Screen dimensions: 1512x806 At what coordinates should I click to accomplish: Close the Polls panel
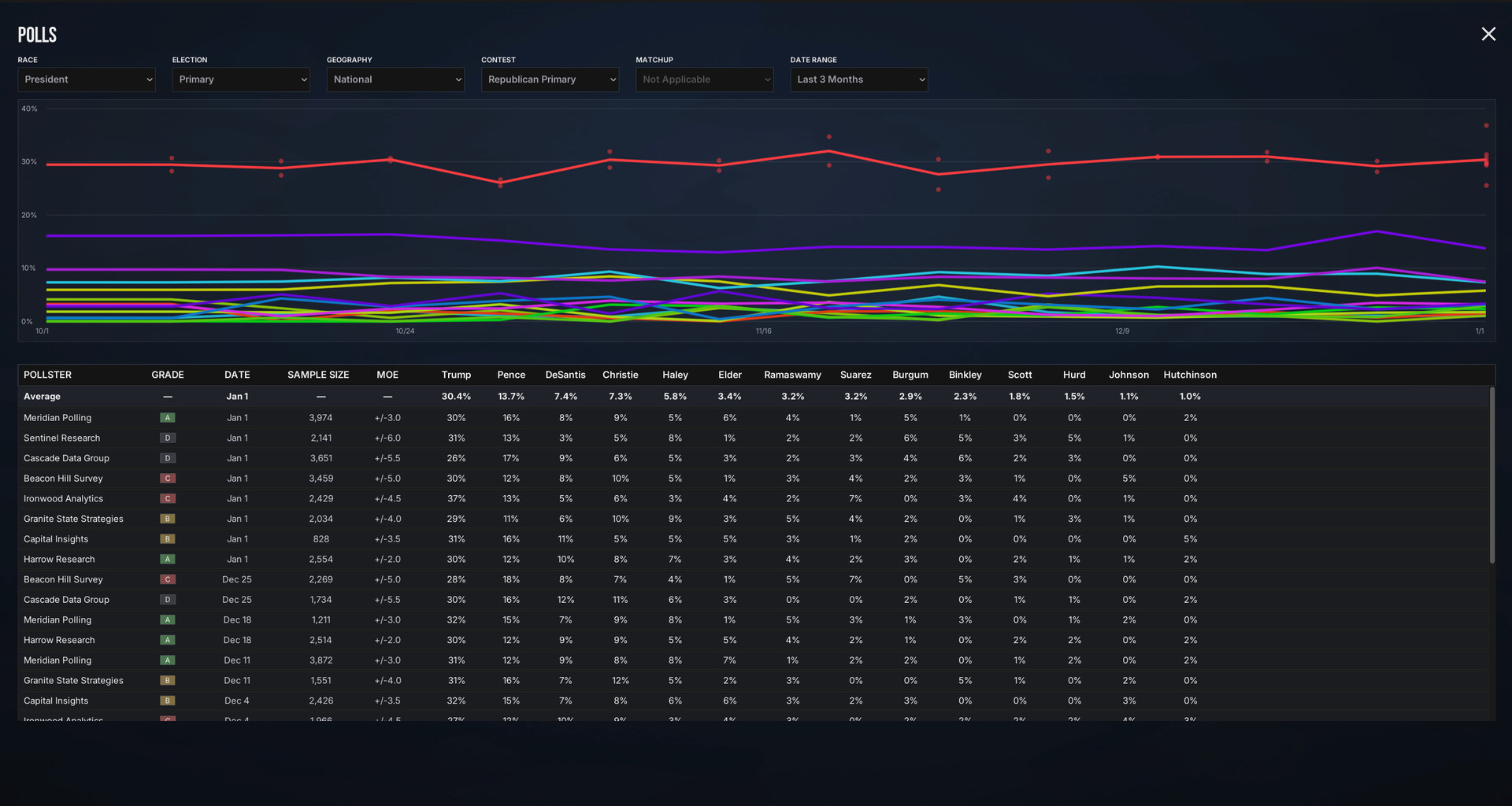1488,34
